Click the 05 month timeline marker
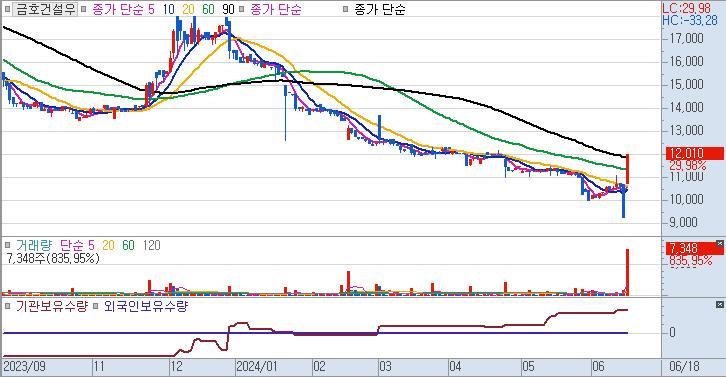 (x=528, y=367)
